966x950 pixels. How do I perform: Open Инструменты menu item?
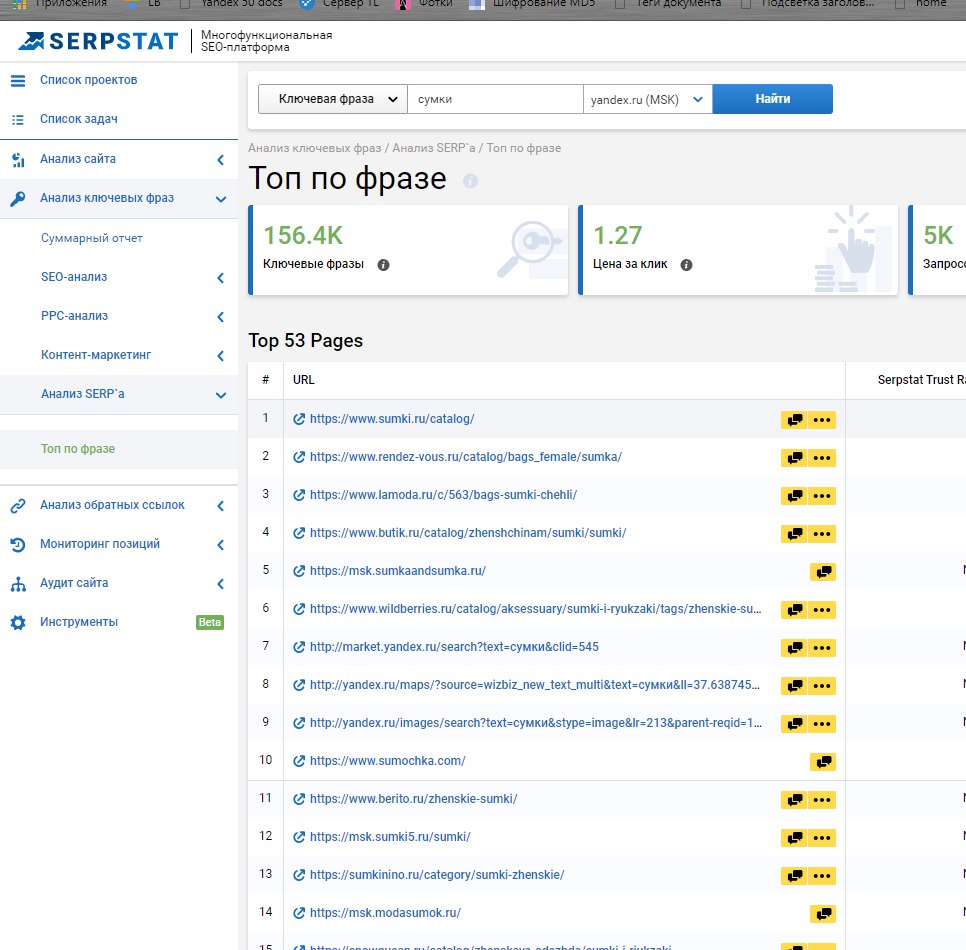click(79, 622)
